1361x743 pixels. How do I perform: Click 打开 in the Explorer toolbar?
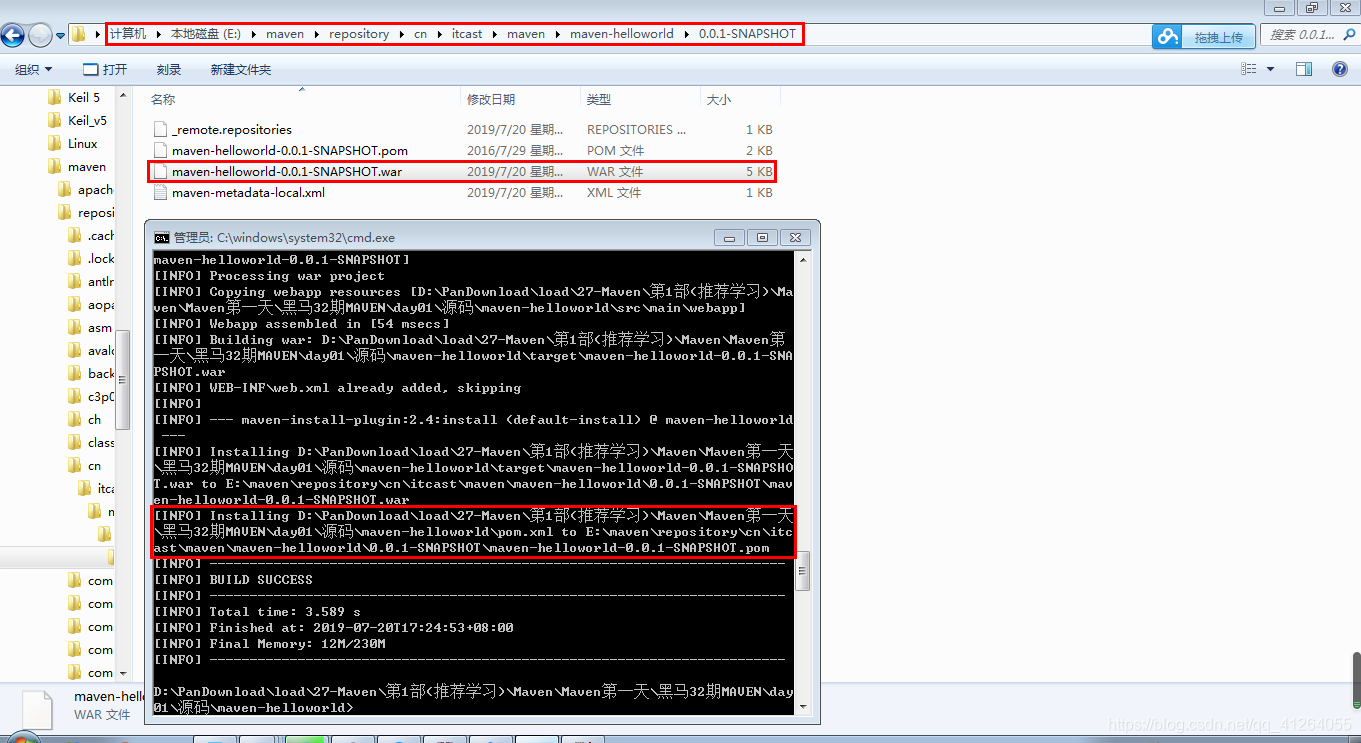click(x=104, y=70)
